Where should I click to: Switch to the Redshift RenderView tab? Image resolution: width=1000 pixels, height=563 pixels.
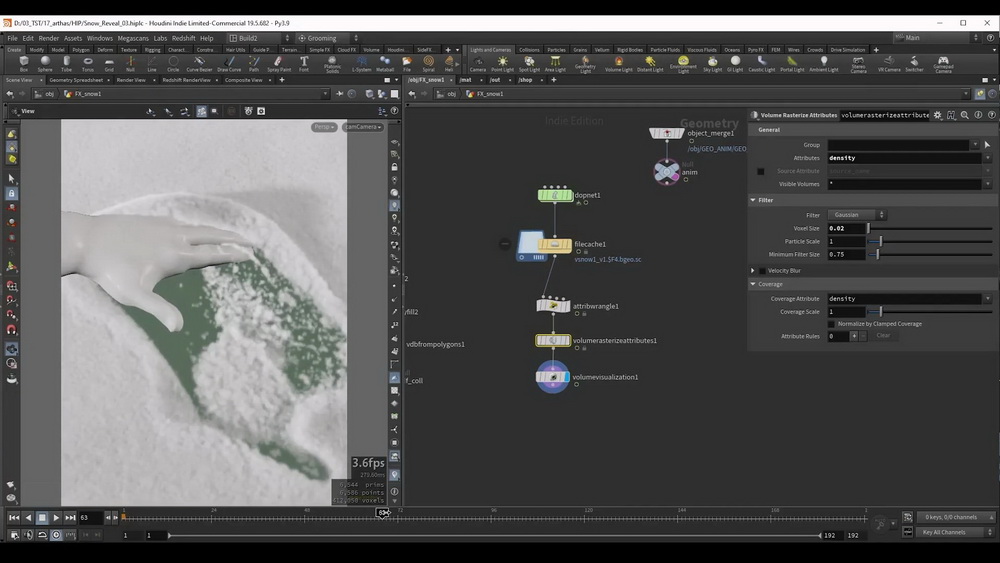pyautogui.click(x=186, y=80)
